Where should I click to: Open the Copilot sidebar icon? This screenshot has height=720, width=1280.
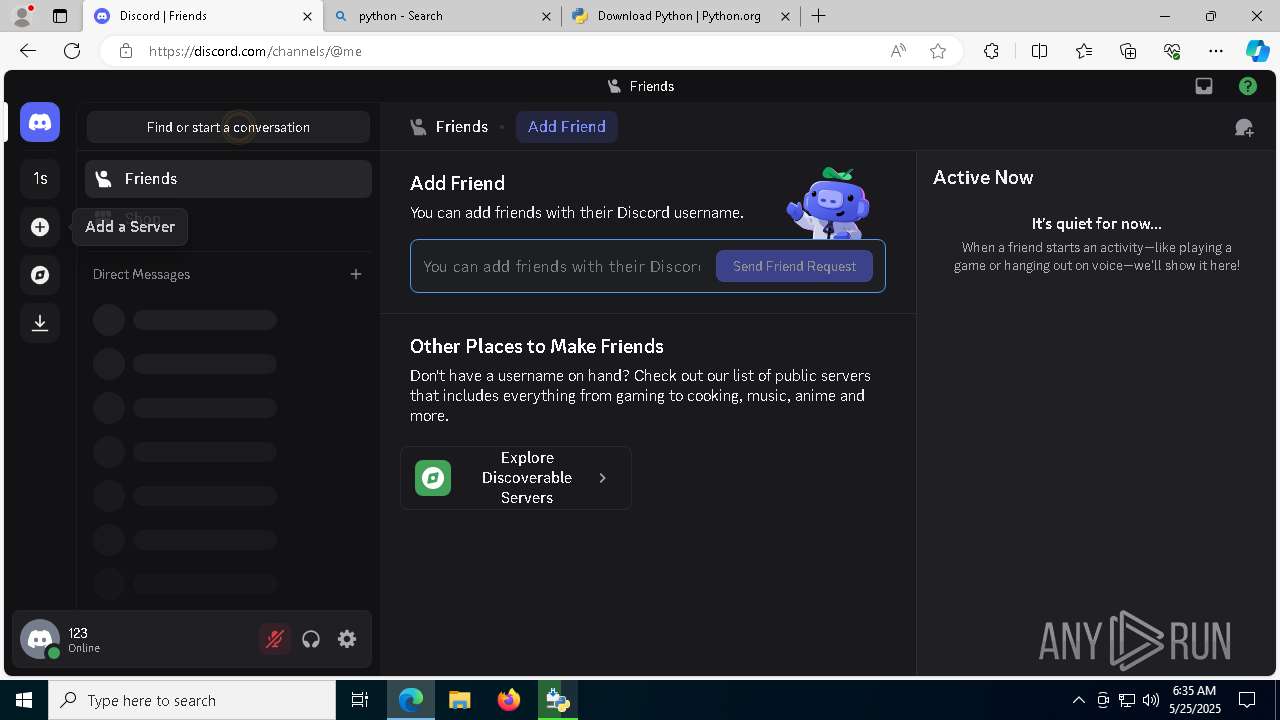click(1258, 51)
